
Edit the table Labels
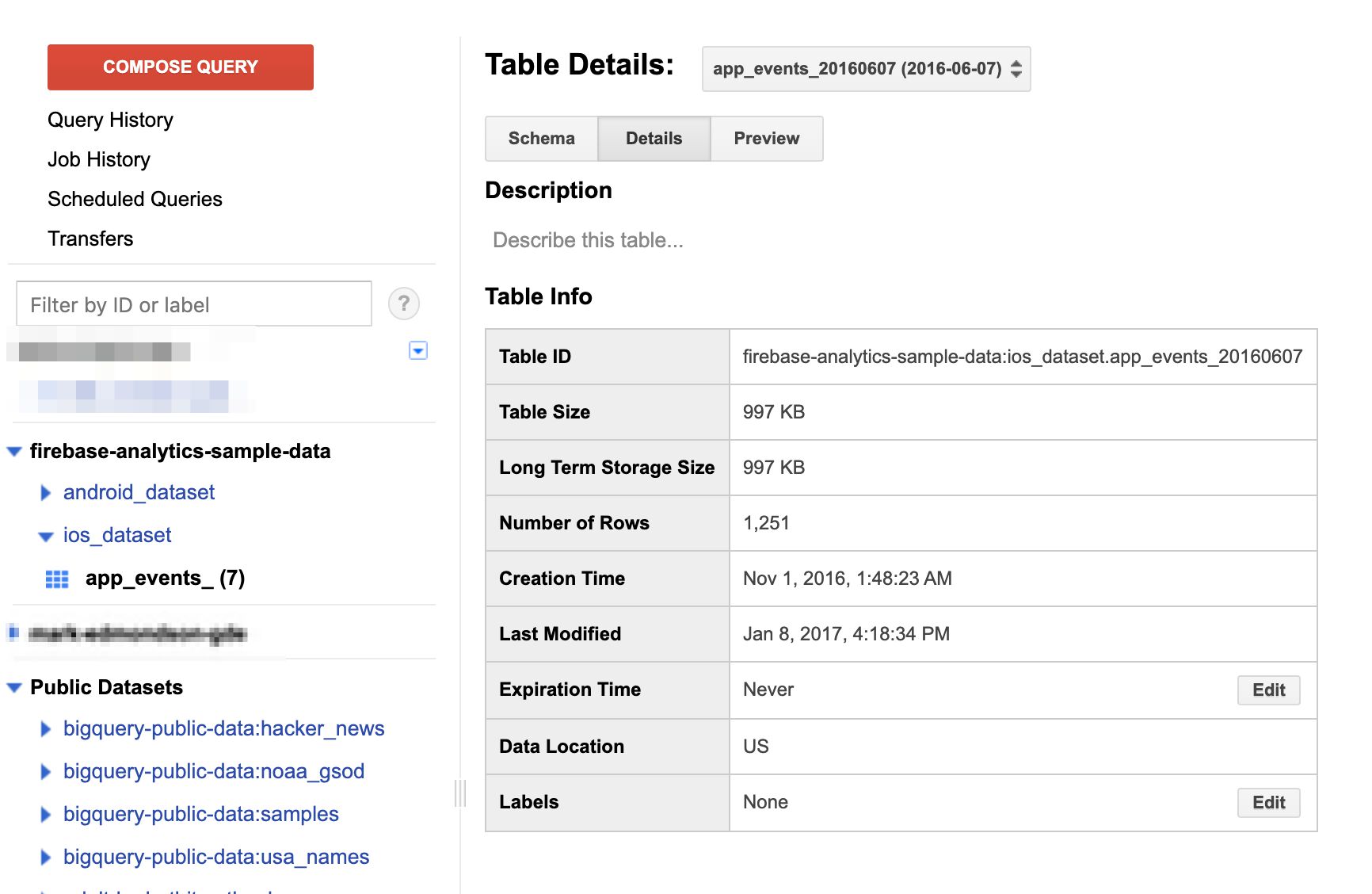pyautogui.click(x=1269, y=803)
